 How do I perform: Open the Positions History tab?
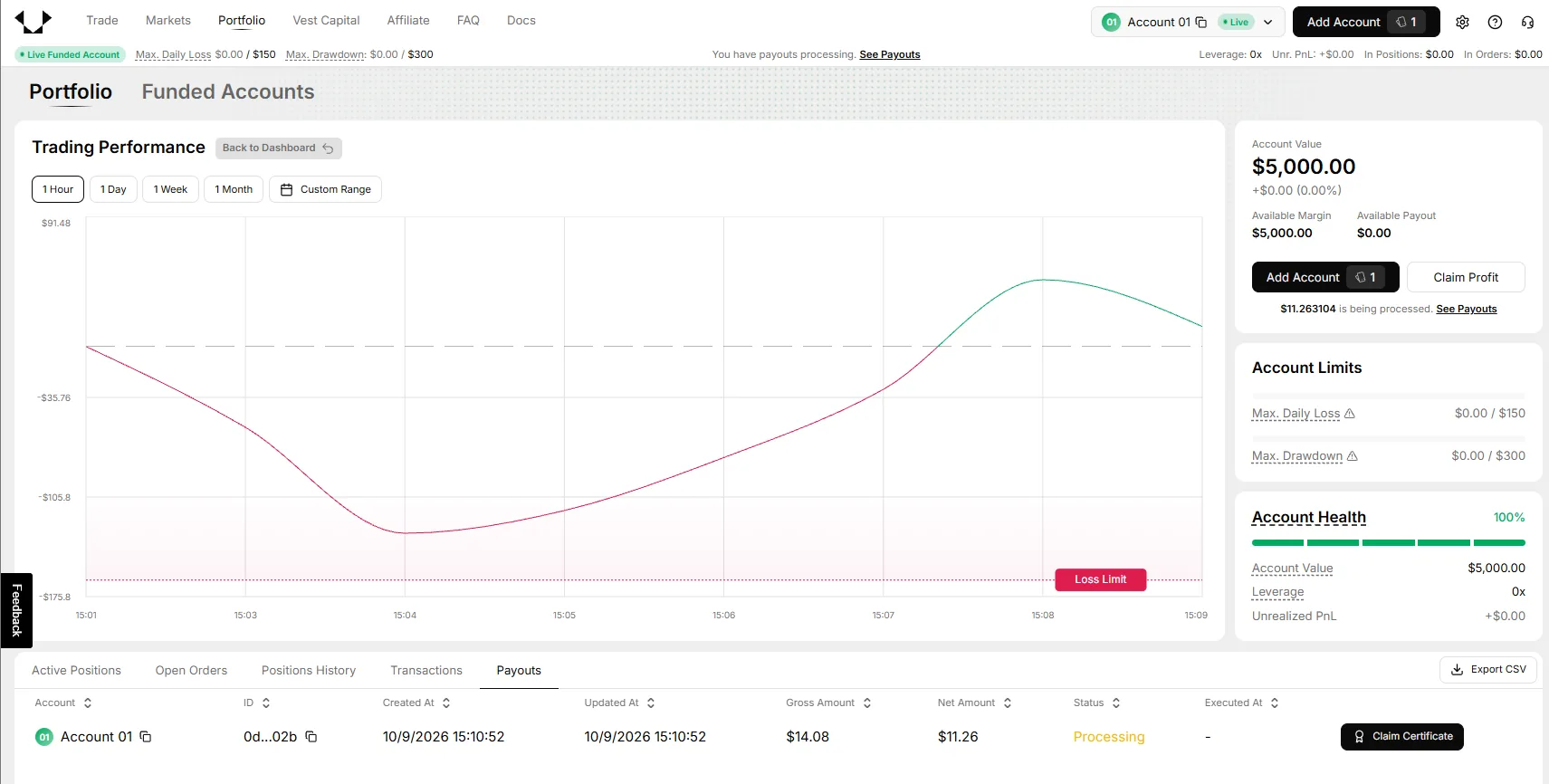tap(309, 670)
